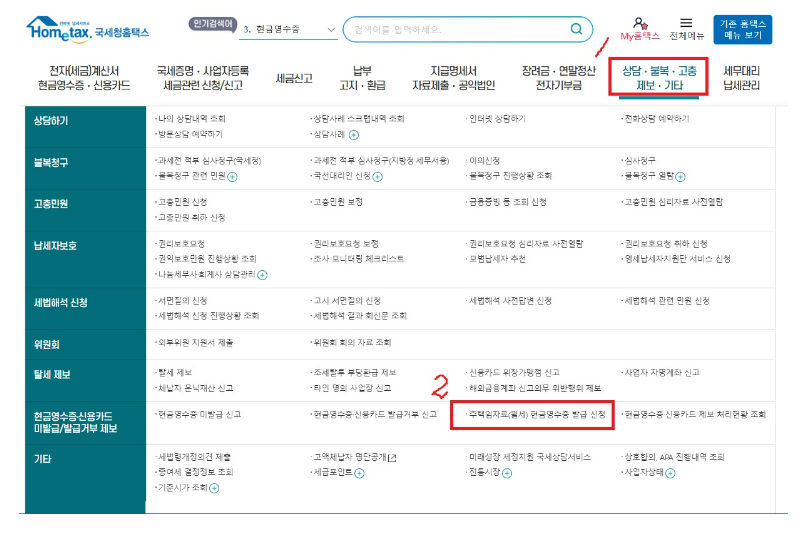Open 권리보호요청 link
The width and height of the screenshot is (808, 535).
pos(181,244)
